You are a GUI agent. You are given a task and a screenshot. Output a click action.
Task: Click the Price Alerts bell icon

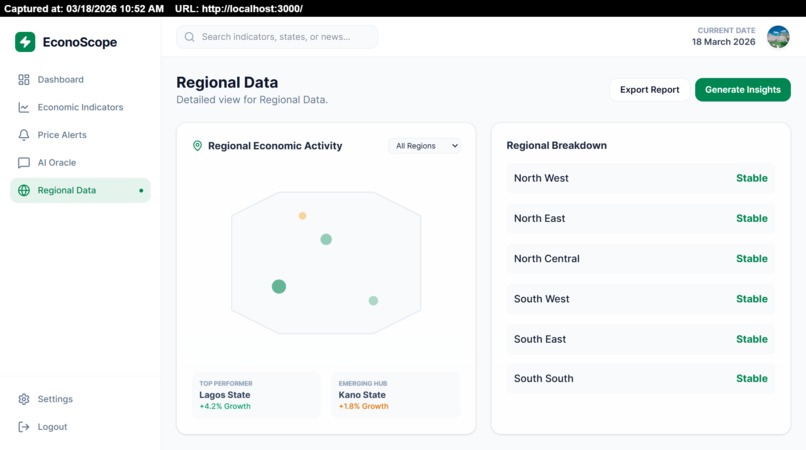[x=24, y=135]
